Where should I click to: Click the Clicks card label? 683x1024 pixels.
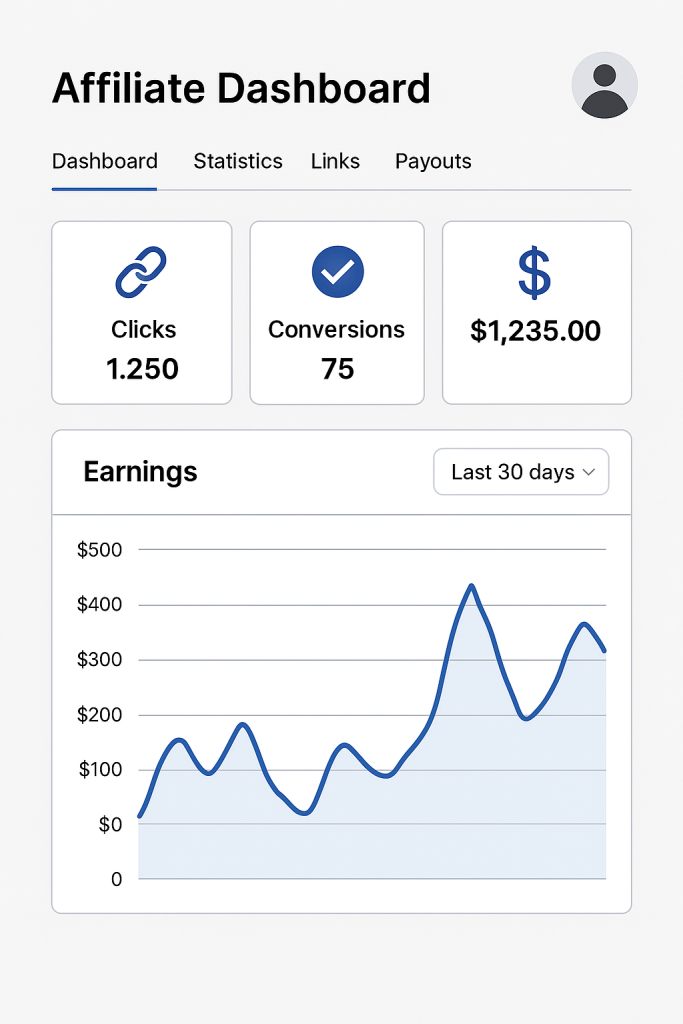(x=143, y=330)
